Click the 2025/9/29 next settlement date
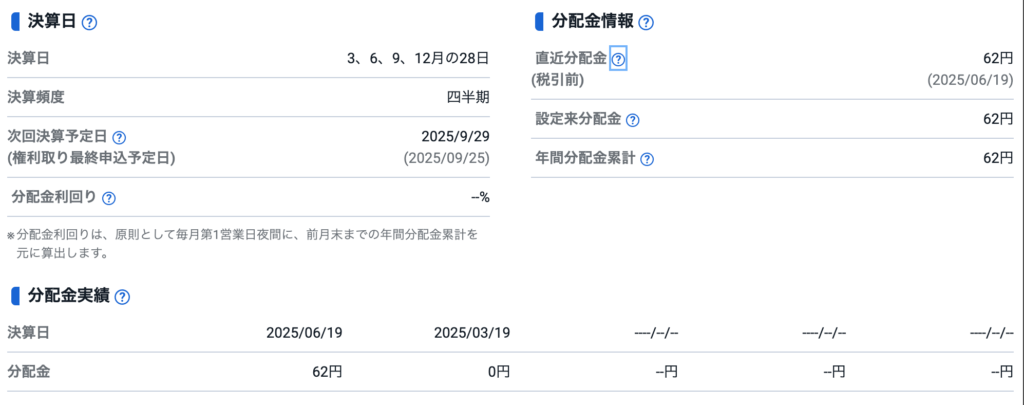1024x405 pixels. (456, 137)
